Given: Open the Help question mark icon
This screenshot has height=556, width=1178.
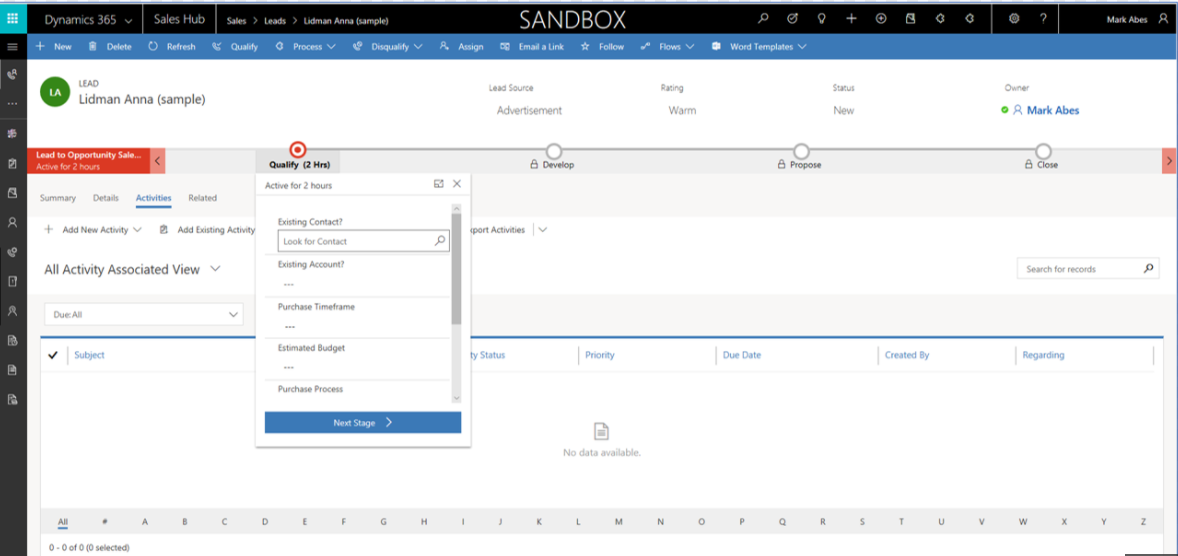Looking at the screenshot, I should tap(1044, 20).
